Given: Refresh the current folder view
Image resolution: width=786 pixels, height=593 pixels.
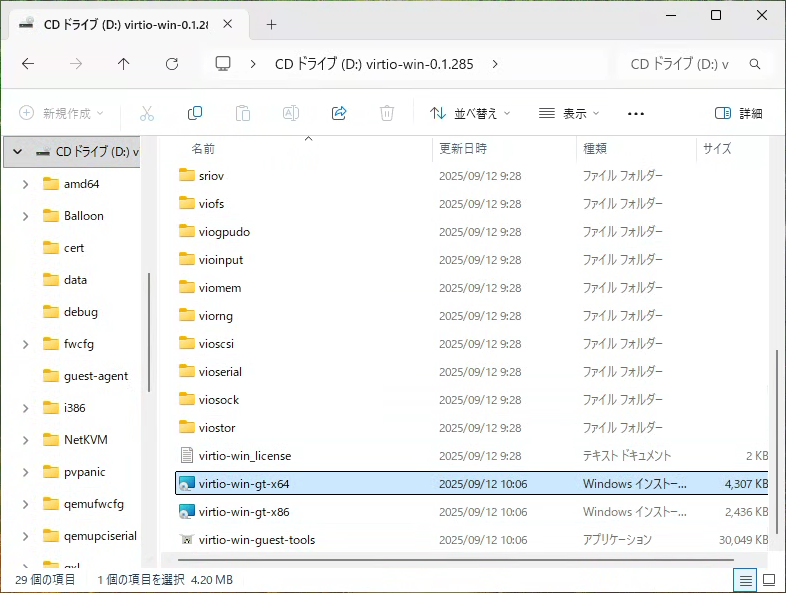Looking at the screenshot, I should [172, 64].
